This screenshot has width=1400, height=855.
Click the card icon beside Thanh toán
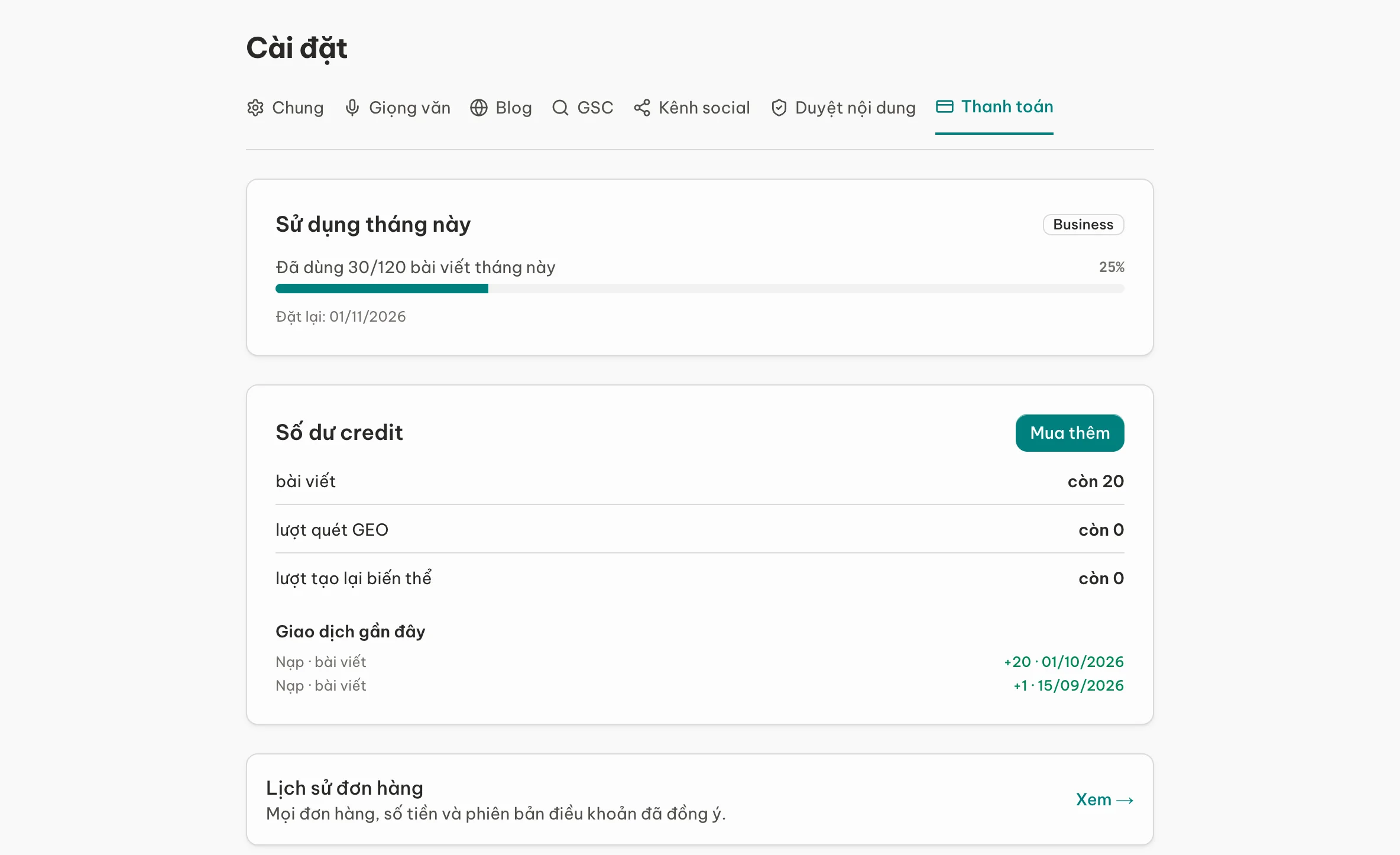tap(945, 106)
